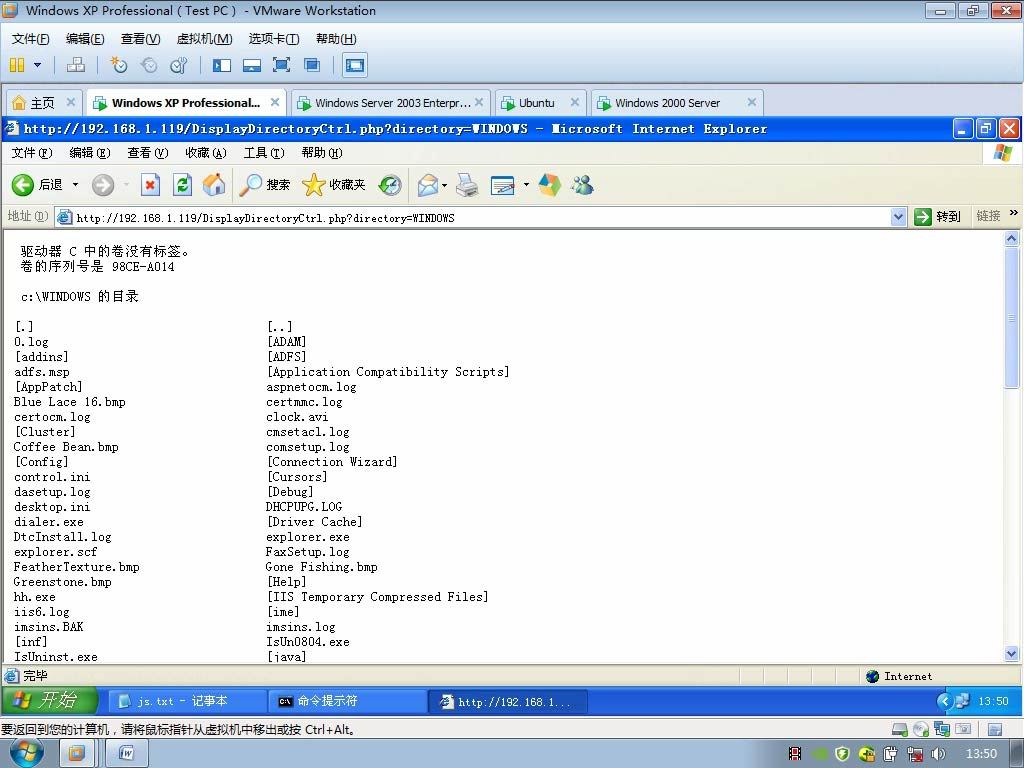Click host volume speaker tray icon
Screen dimensions: 1024x768
tap(938, 754)
